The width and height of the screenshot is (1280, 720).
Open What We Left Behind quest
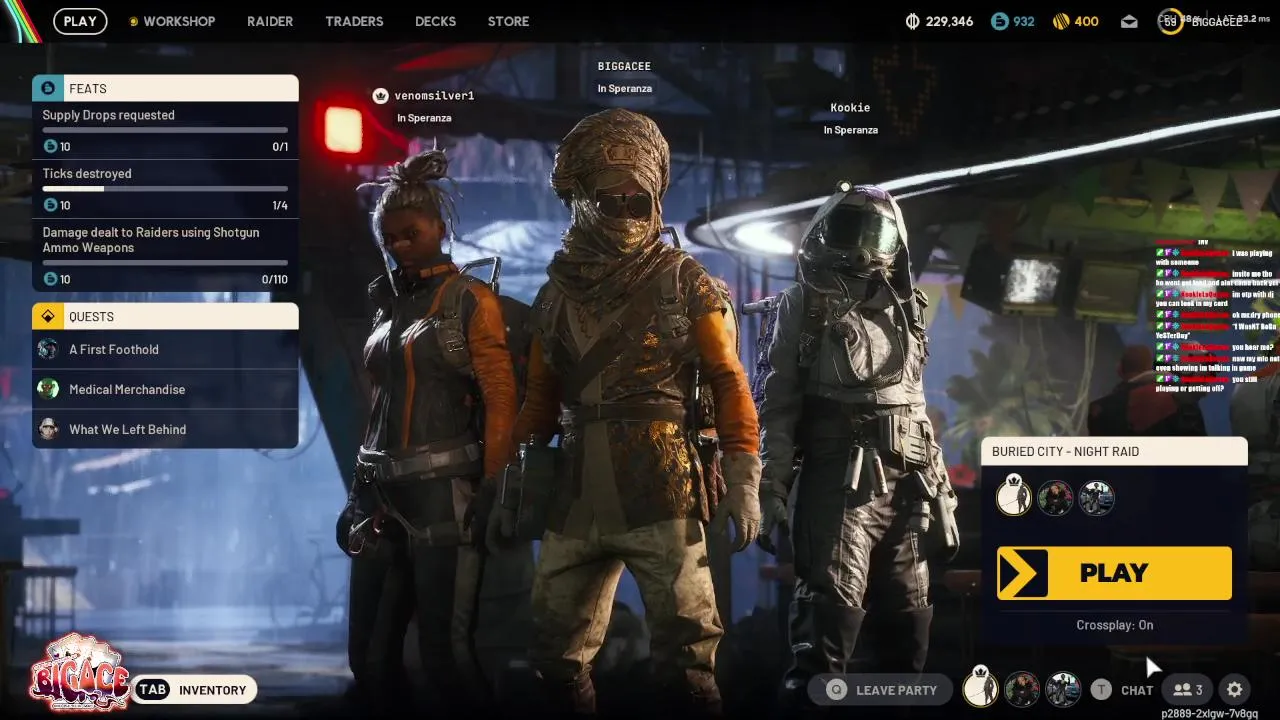coord(165,429)
